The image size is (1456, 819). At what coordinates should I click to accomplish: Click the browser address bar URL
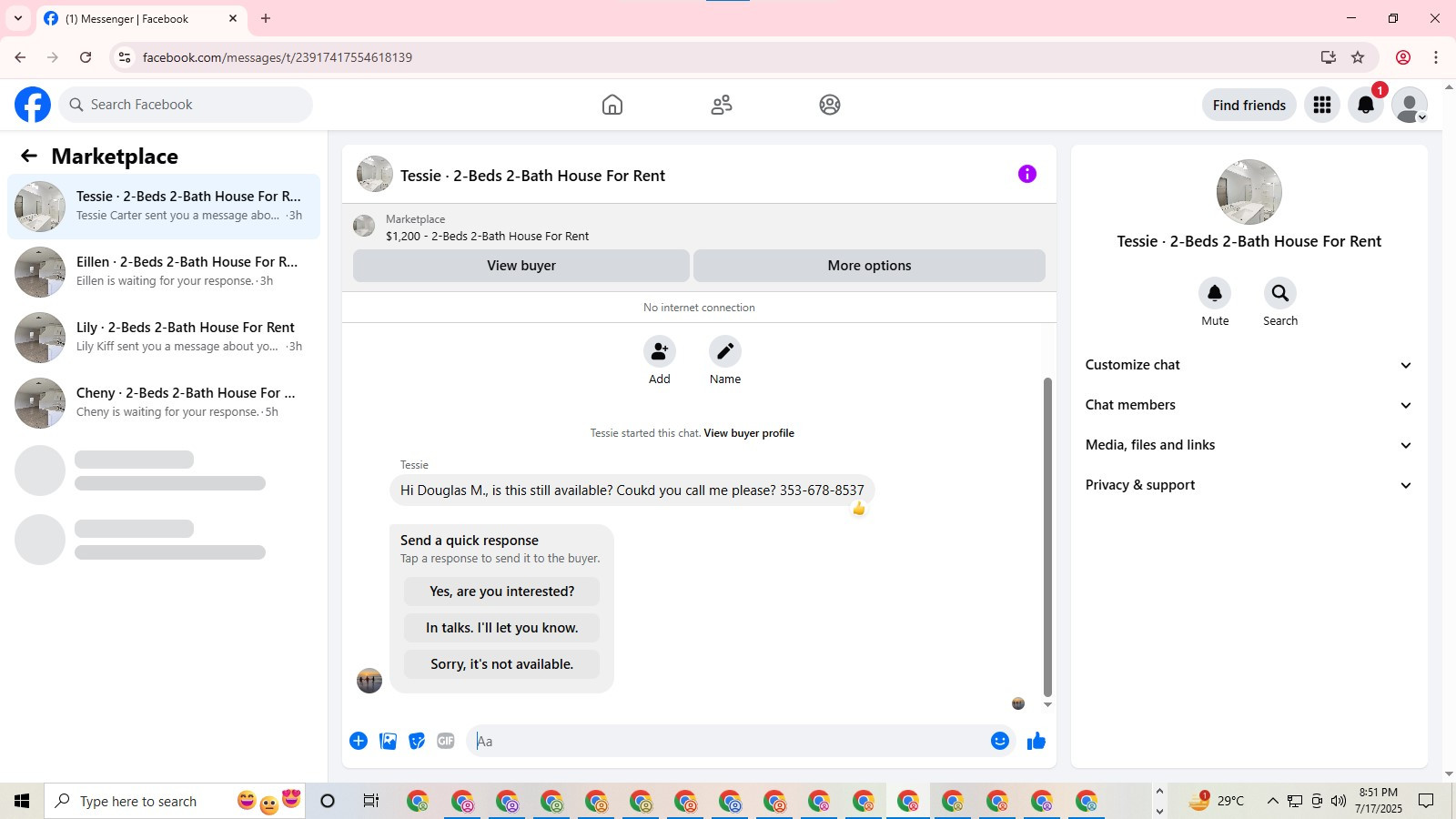(x=278, y=57)
